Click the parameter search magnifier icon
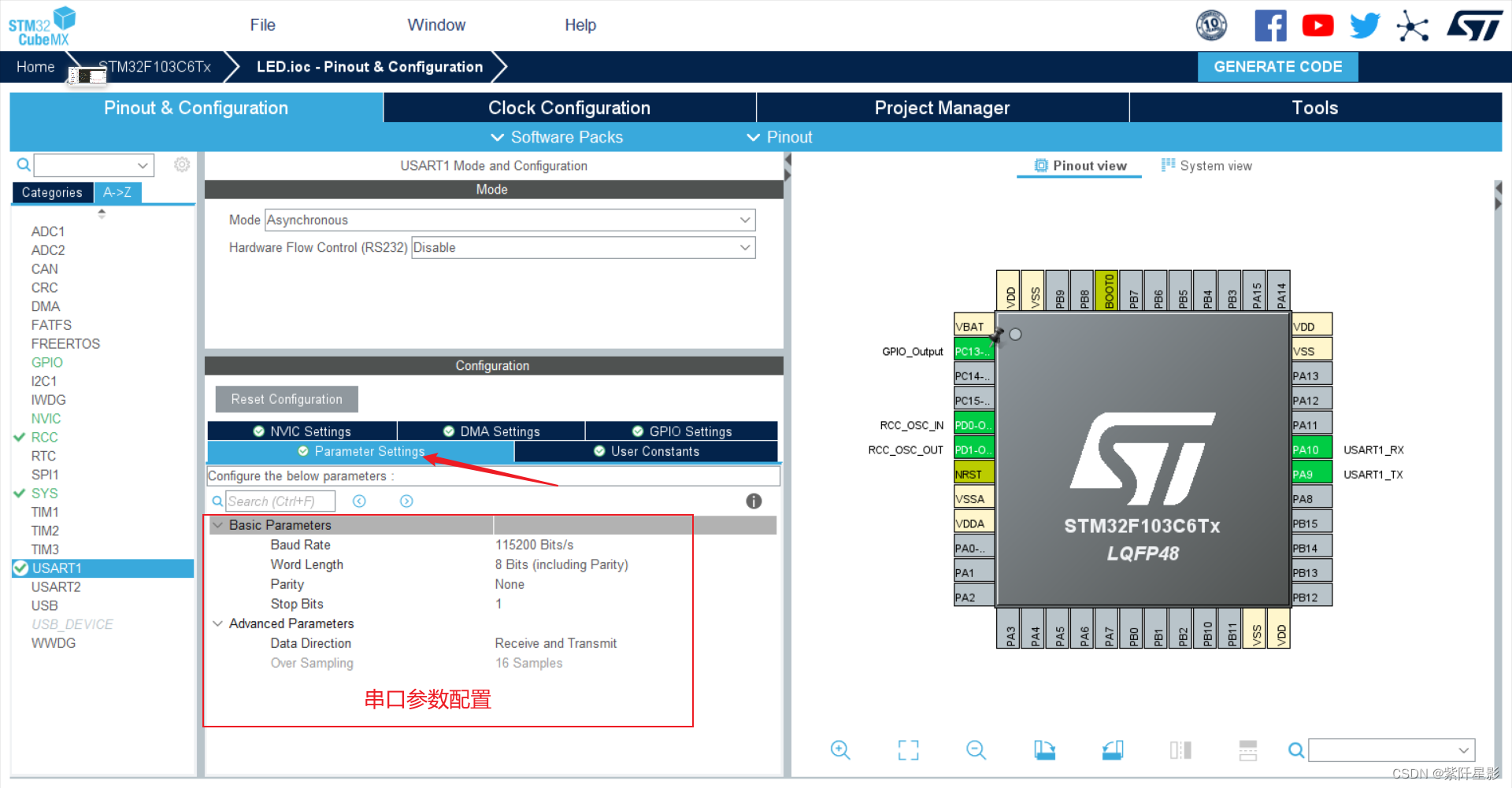Viewport: 1512px width, 788px height. (x=217, y=501)
